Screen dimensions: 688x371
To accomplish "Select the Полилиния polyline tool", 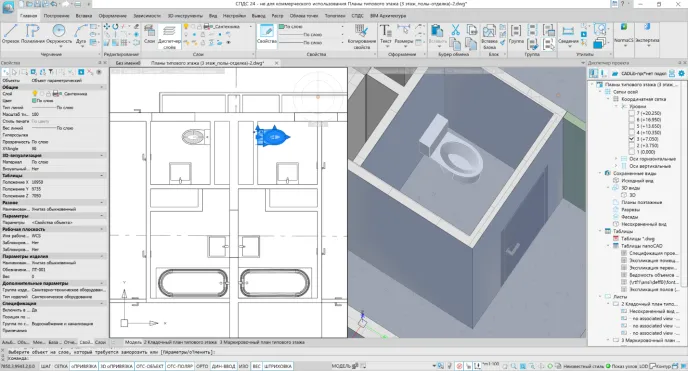I will (32, 34).
